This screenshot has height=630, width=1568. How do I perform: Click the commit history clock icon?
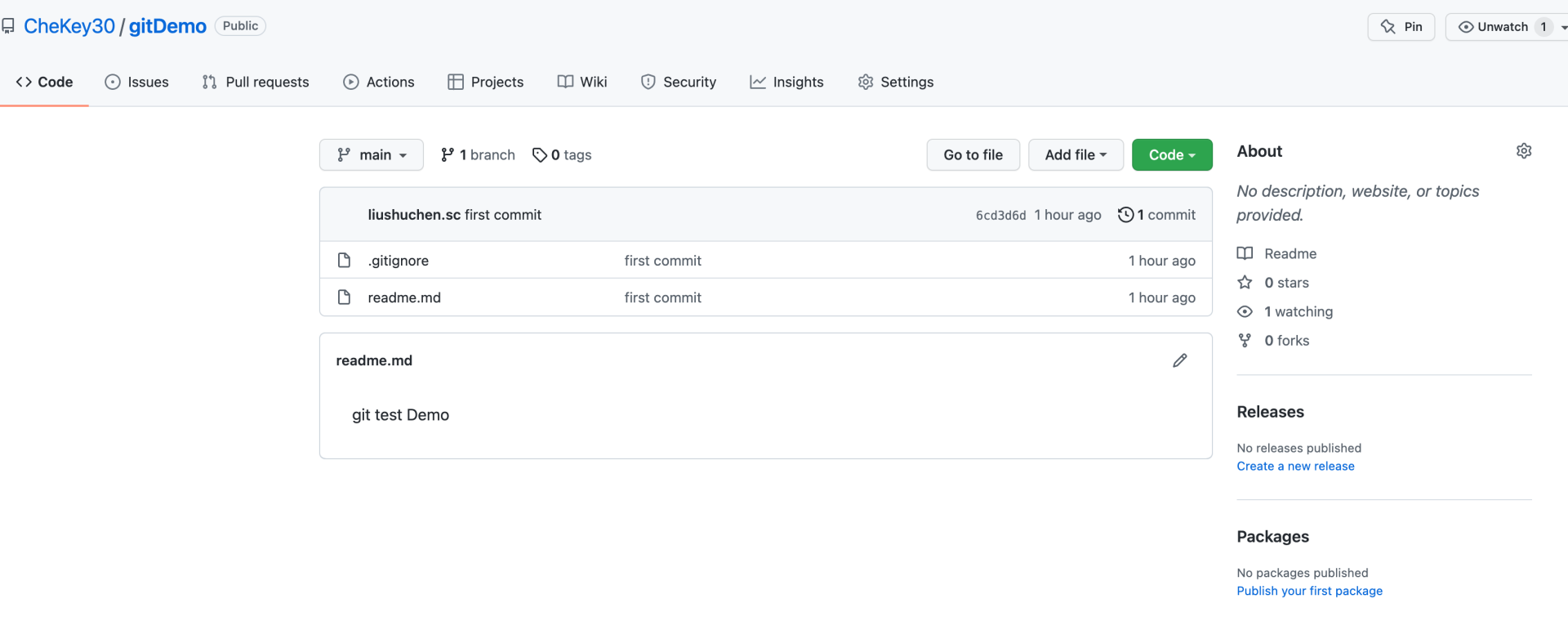coord(1125,215)
